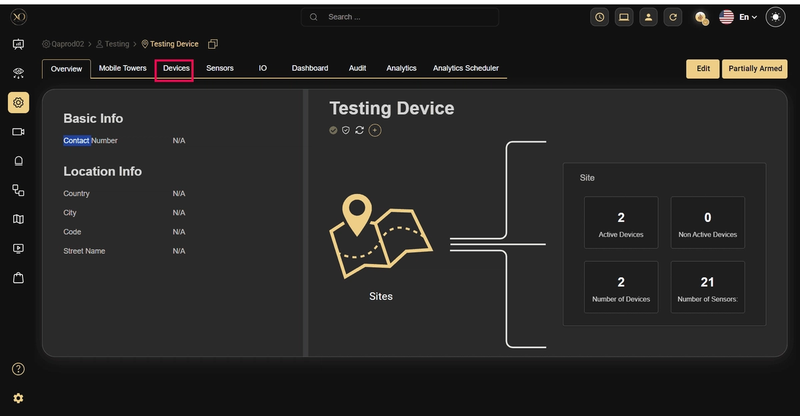The height and width of the screenshot is (416, 800).
Task: Click the circled plus icon under title
Action: click(375, 130)
